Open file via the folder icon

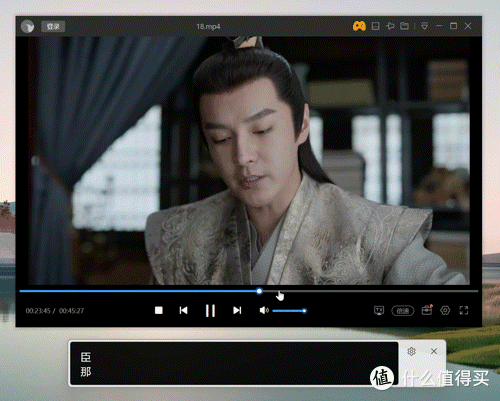[405, 26]
